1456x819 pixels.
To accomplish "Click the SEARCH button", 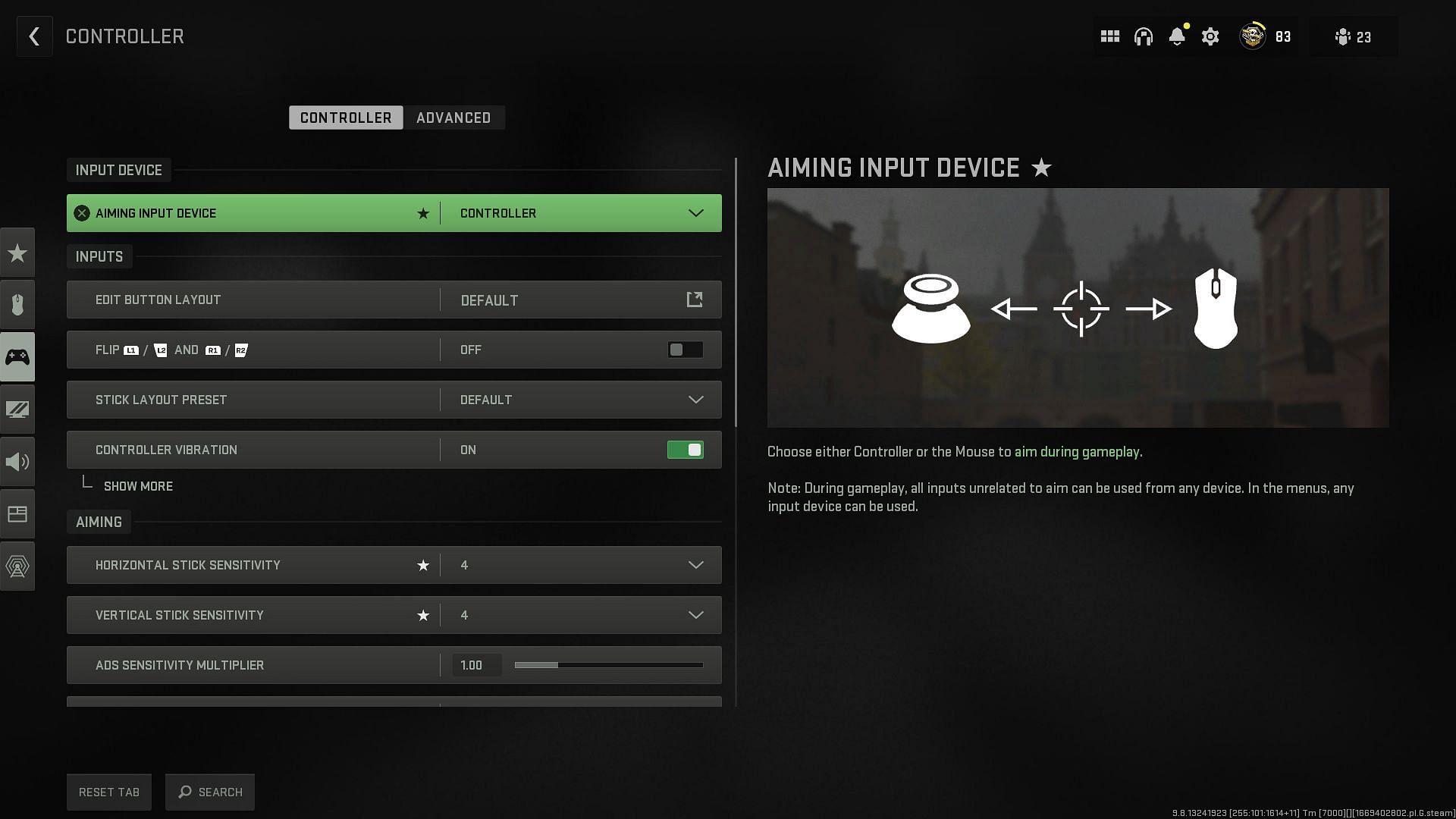I will pos(210,792).
